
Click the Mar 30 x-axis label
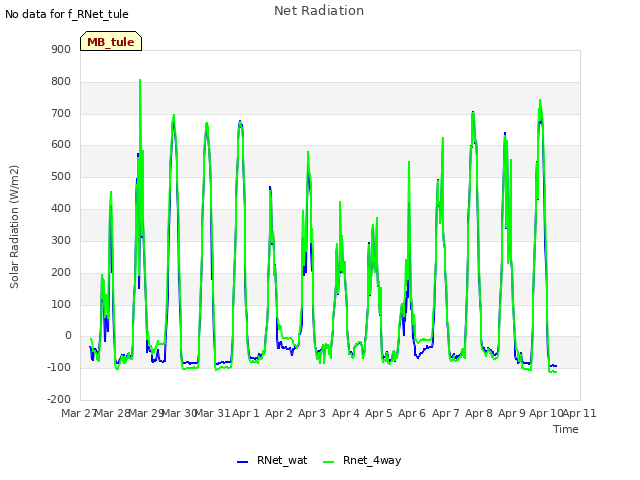point(180,413)
